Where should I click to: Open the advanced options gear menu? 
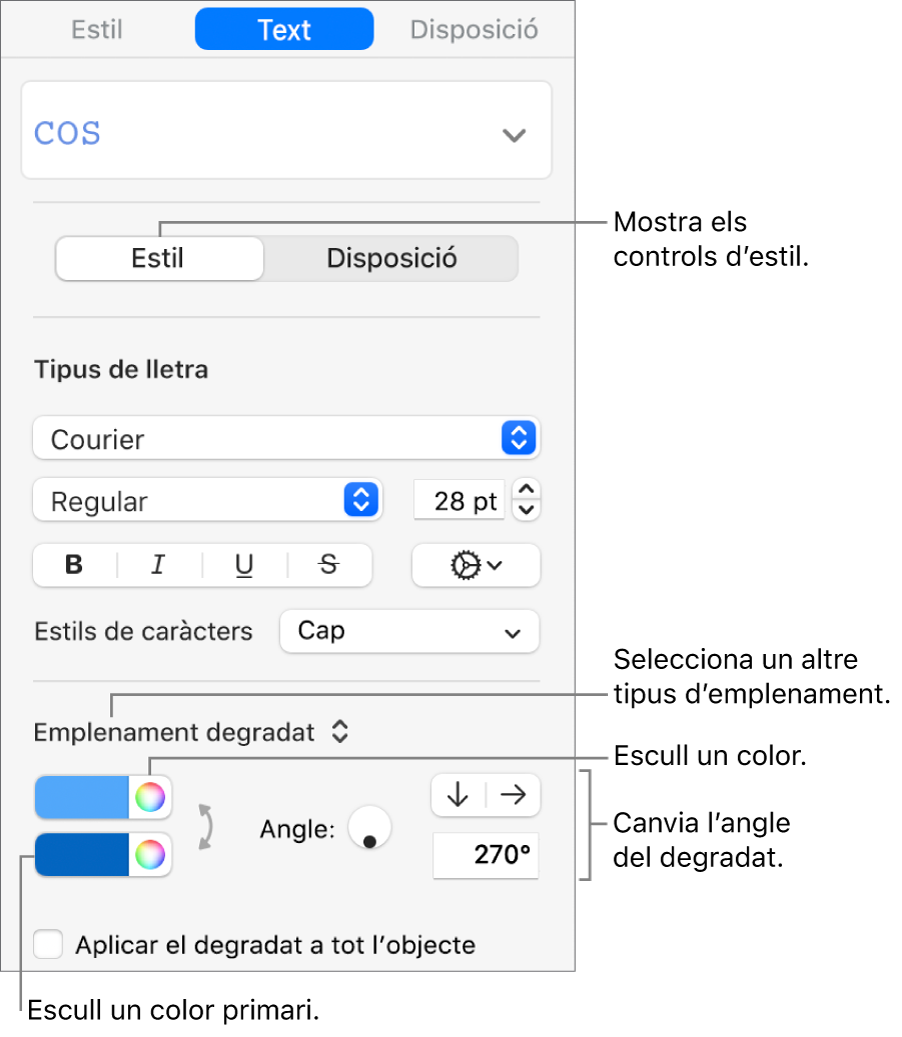point(476,566)
